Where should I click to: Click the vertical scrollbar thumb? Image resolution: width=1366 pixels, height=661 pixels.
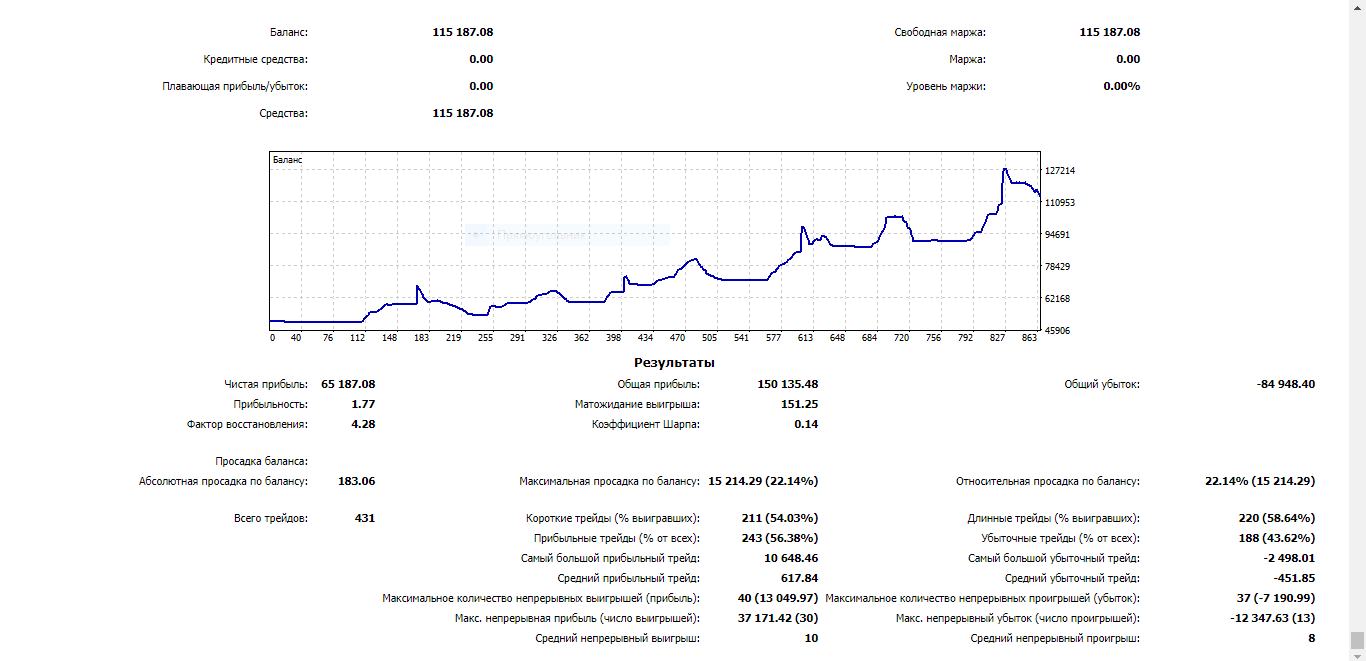(1357, 640)
